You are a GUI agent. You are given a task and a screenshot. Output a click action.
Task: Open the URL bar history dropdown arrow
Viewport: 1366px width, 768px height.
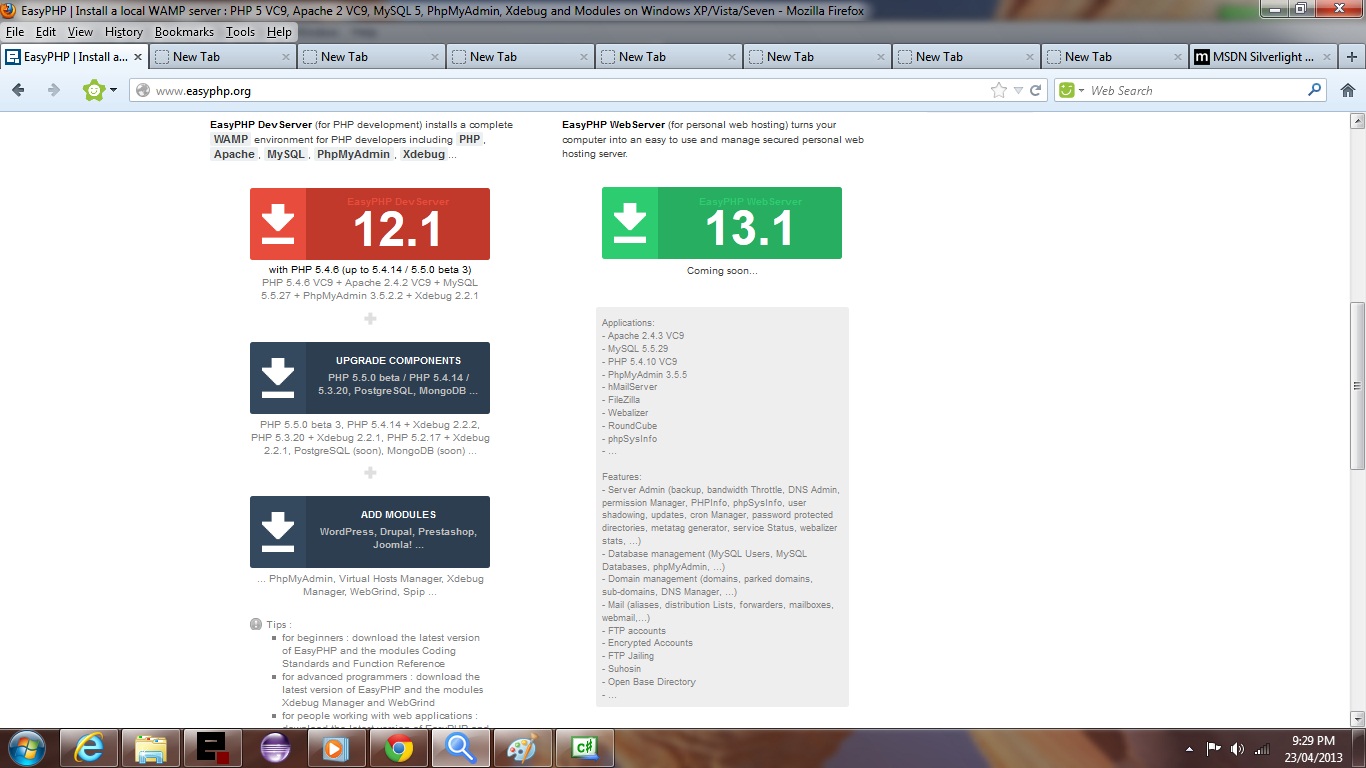tap(1018, 91)
